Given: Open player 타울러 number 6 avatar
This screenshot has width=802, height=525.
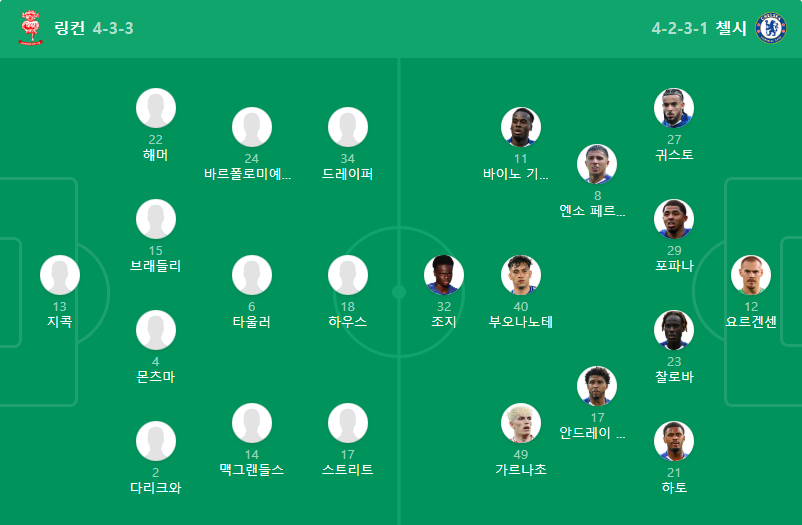Looking at the screenshot, I should click(252, 275).
